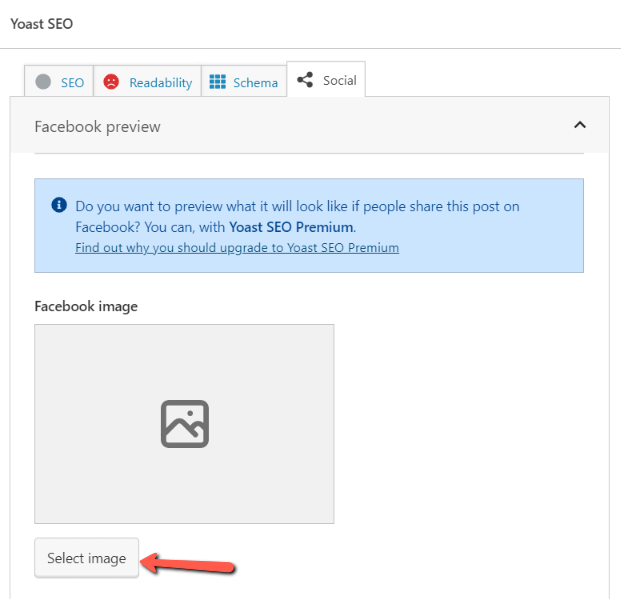Select the Social tab
This screenshot has width=621, height=599.
[326, 80]
